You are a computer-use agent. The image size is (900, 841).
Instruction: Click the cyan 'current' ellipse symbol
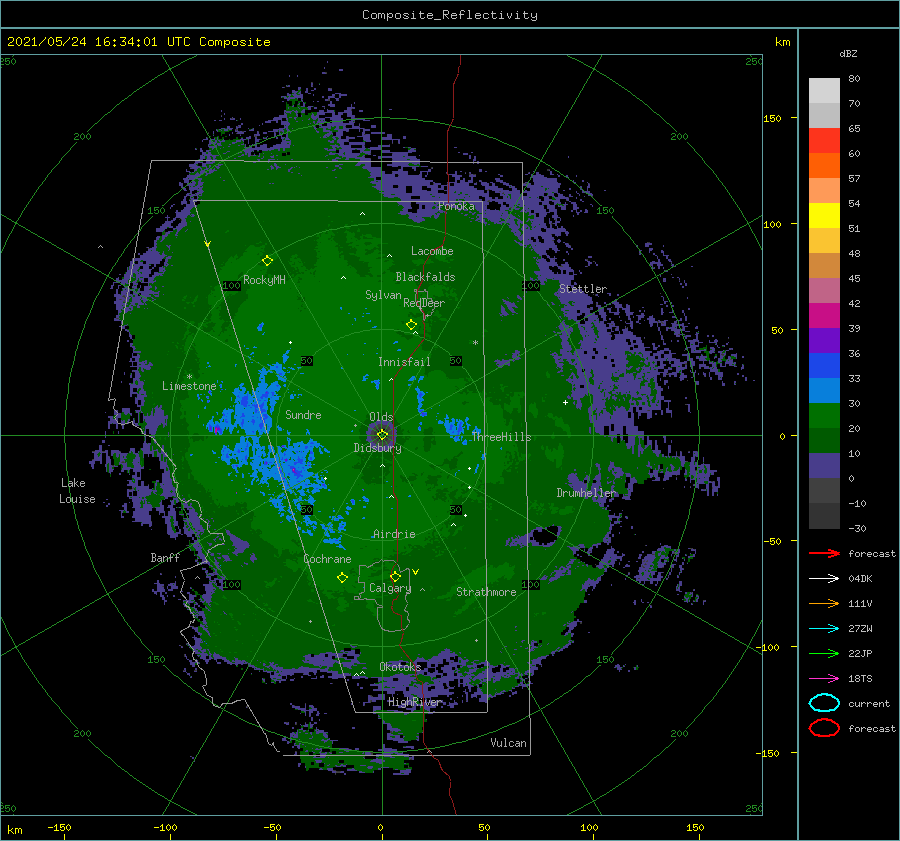pos(824,703)
